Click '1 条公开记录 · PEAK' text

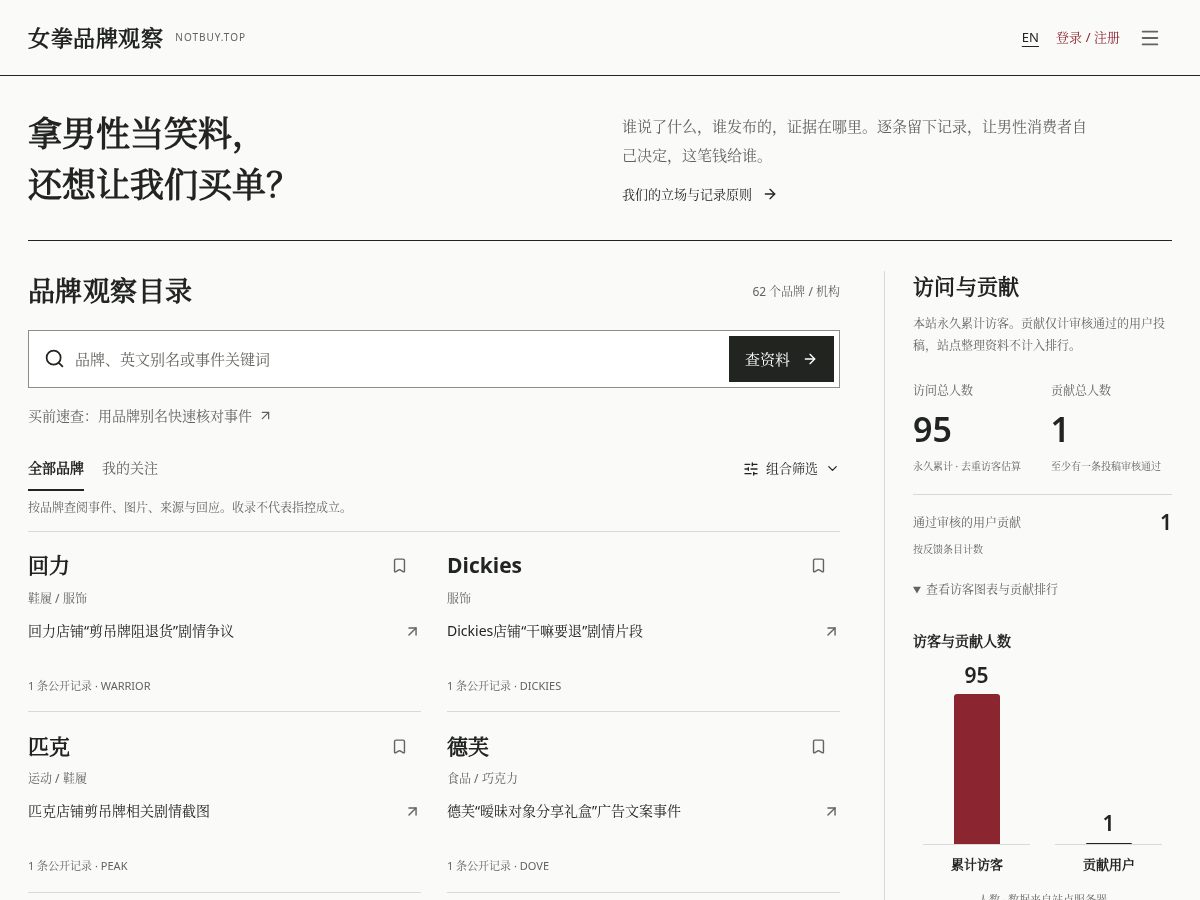(78, 866)
